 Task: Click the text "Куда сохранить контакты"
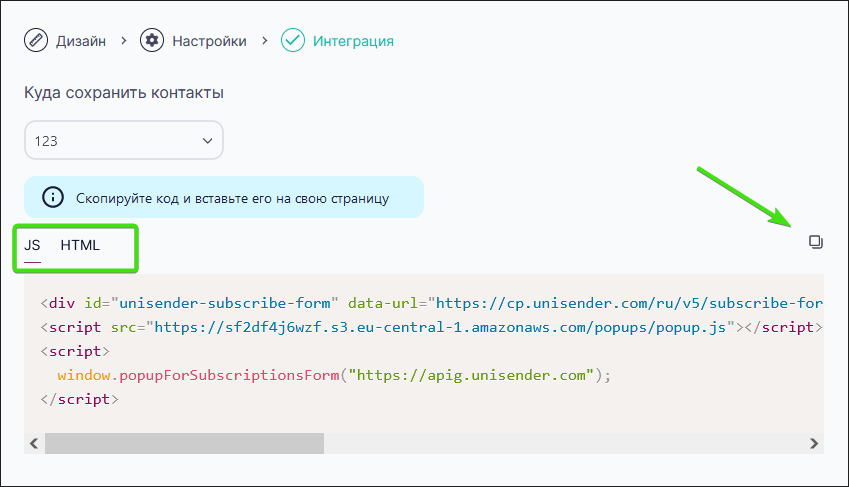[x=123, y=93]
